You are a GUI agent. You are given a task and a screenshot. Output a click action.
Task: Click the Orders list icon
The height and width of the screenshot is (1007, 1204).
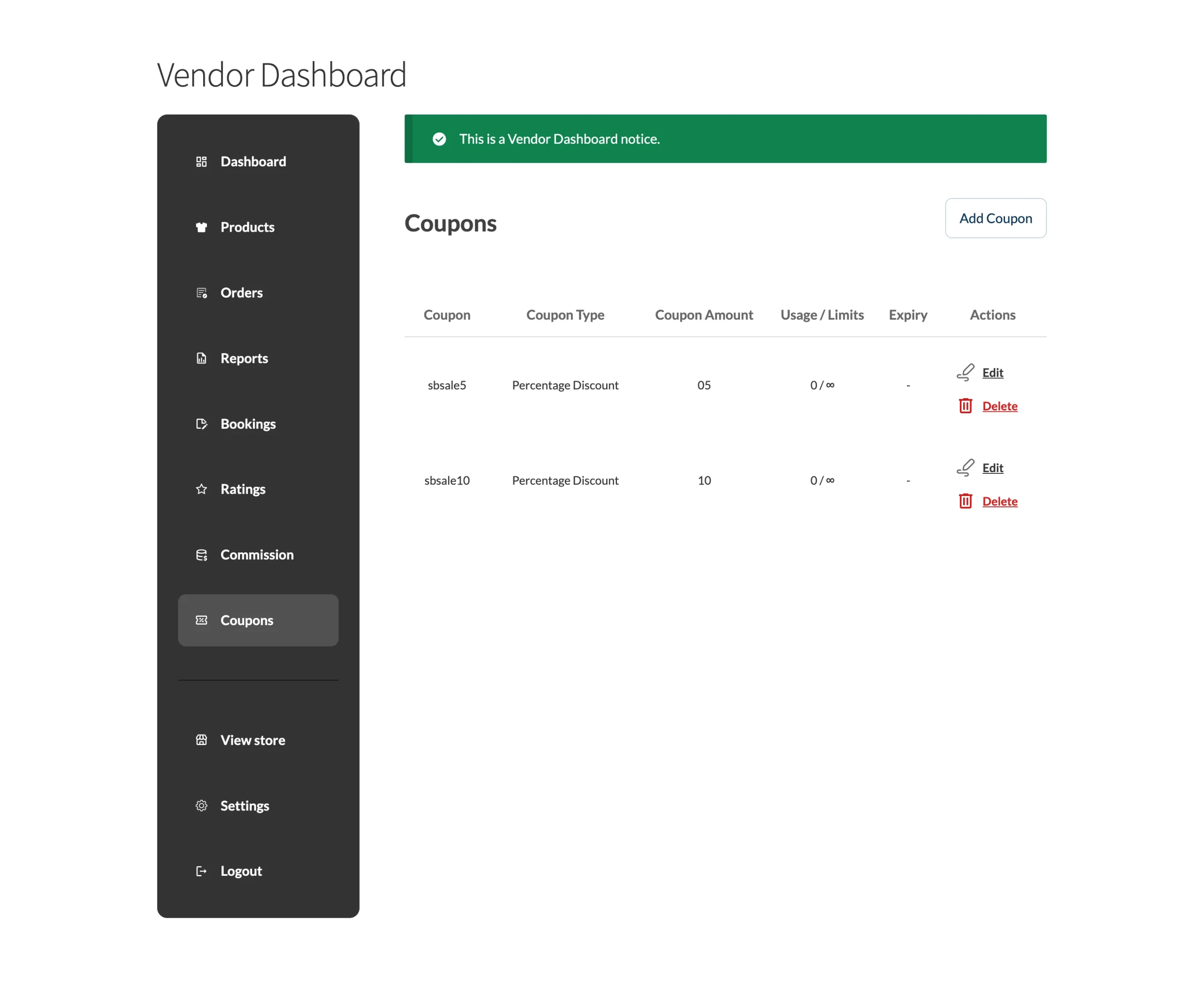[x=201, y=293]
